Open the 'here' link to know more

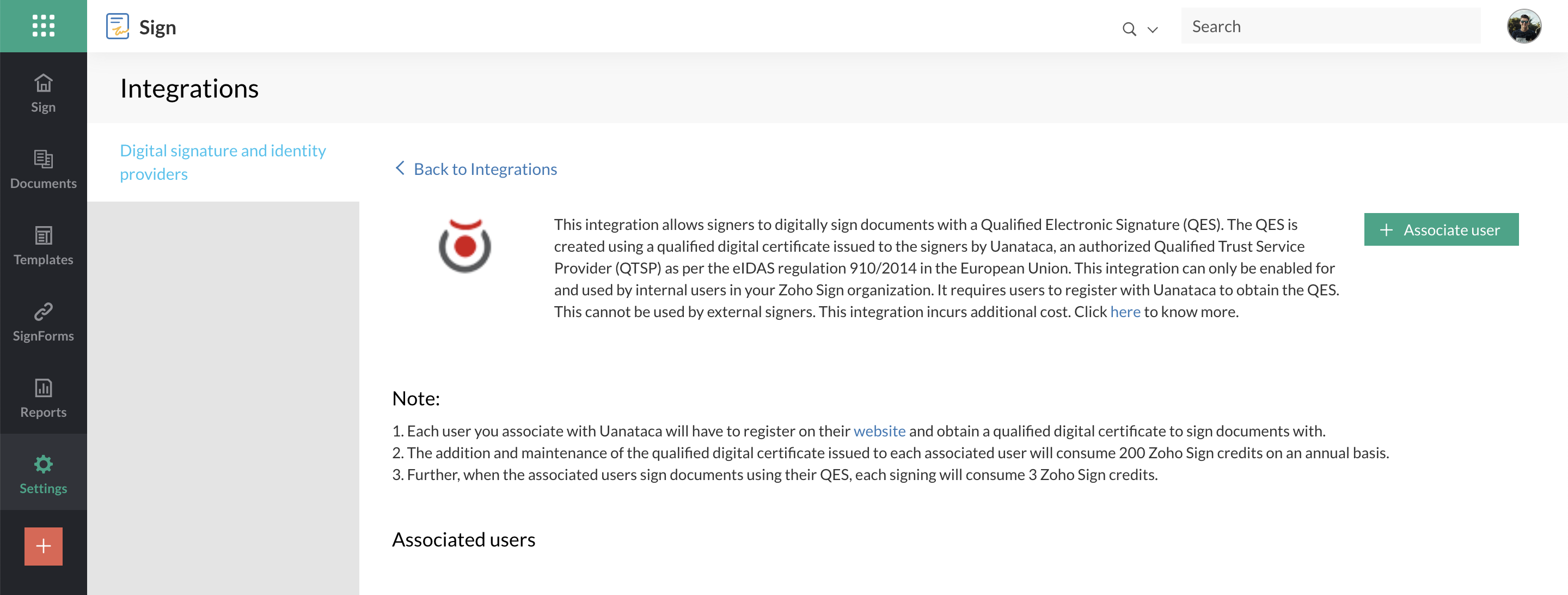tap(1125, 312)
